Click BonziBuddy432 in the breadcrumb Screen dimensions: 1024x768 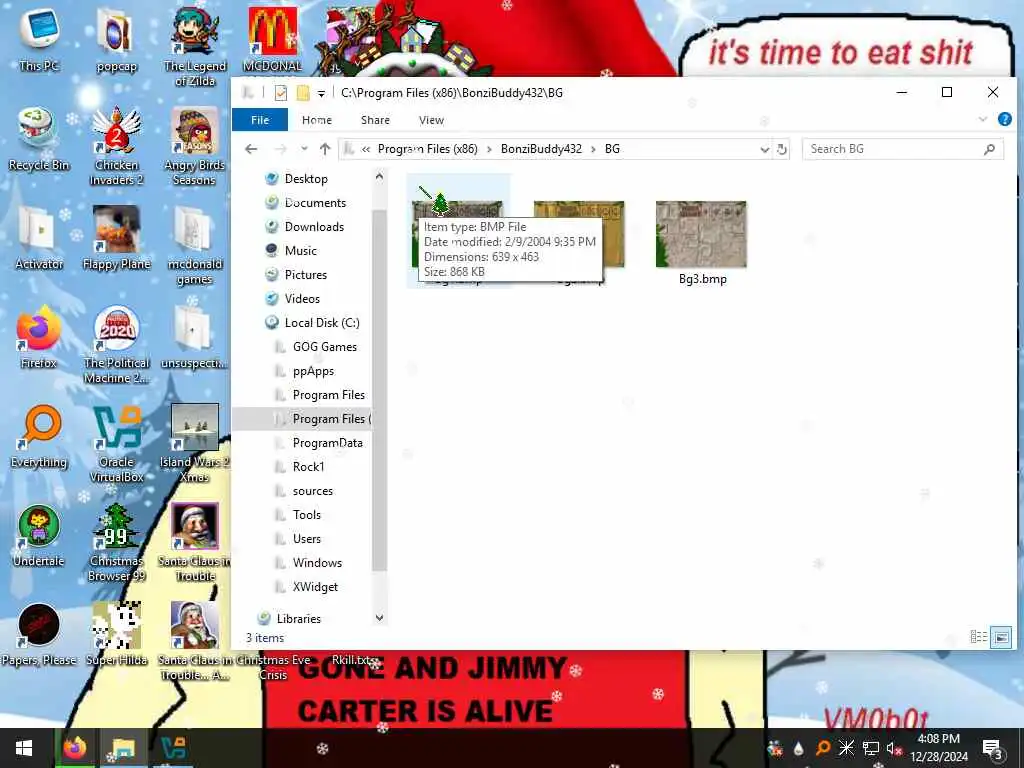541,149
